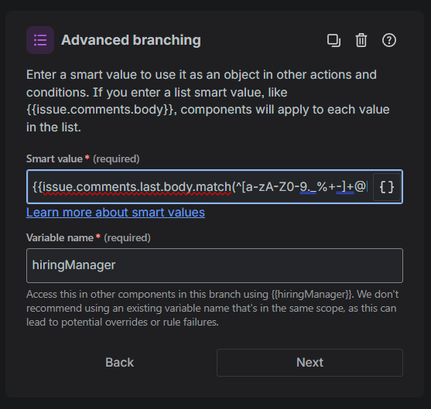Proceed with the Next button
The height and width of the screenshot is (409, 431).
(310, 363)
